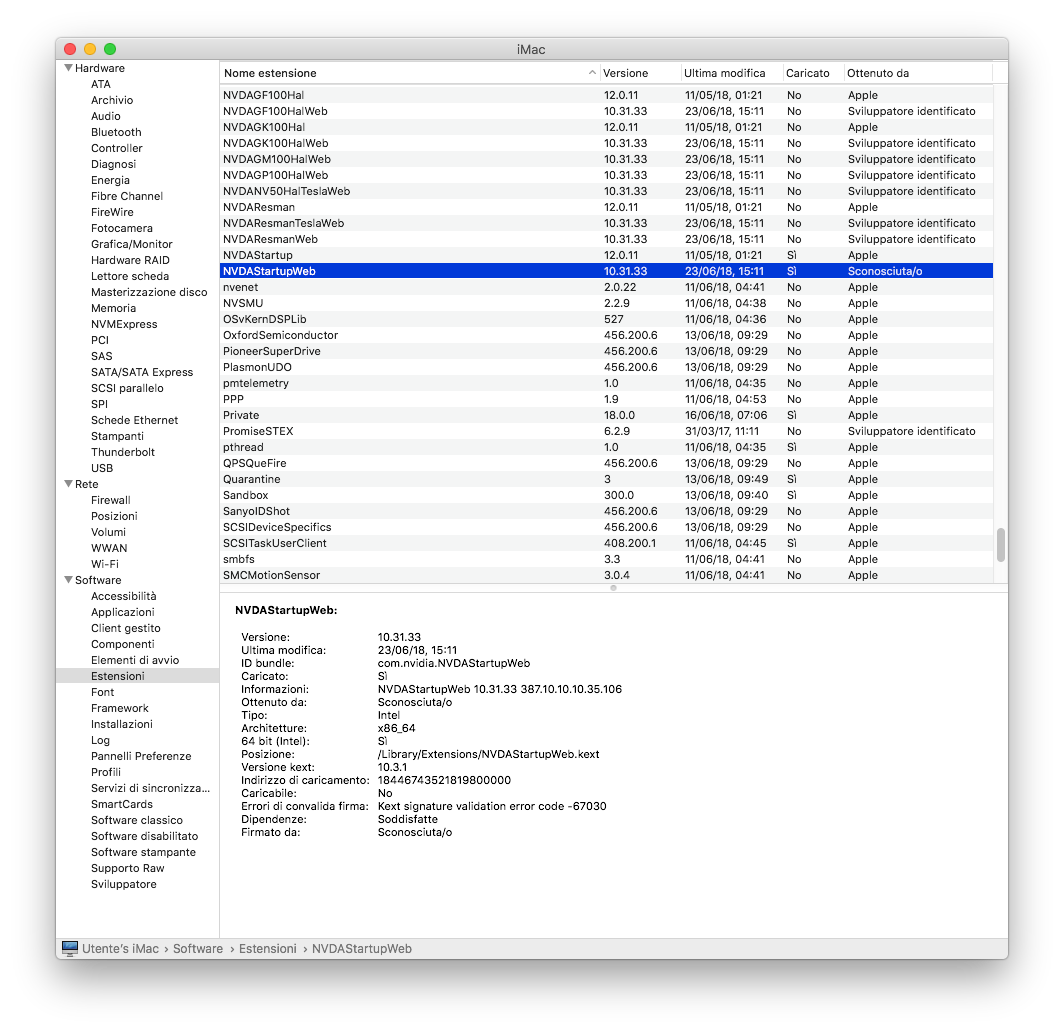Collapse the Hardware tree section
1064x1033 pixels.
pyautogui.click(x=69, y=68)
